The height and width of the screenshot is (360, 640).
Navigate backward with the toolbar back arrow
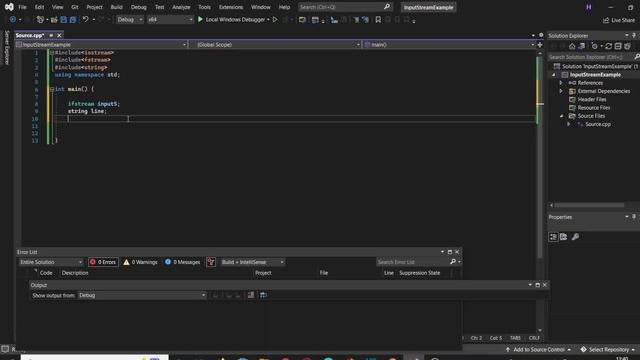tap(13, 19)
